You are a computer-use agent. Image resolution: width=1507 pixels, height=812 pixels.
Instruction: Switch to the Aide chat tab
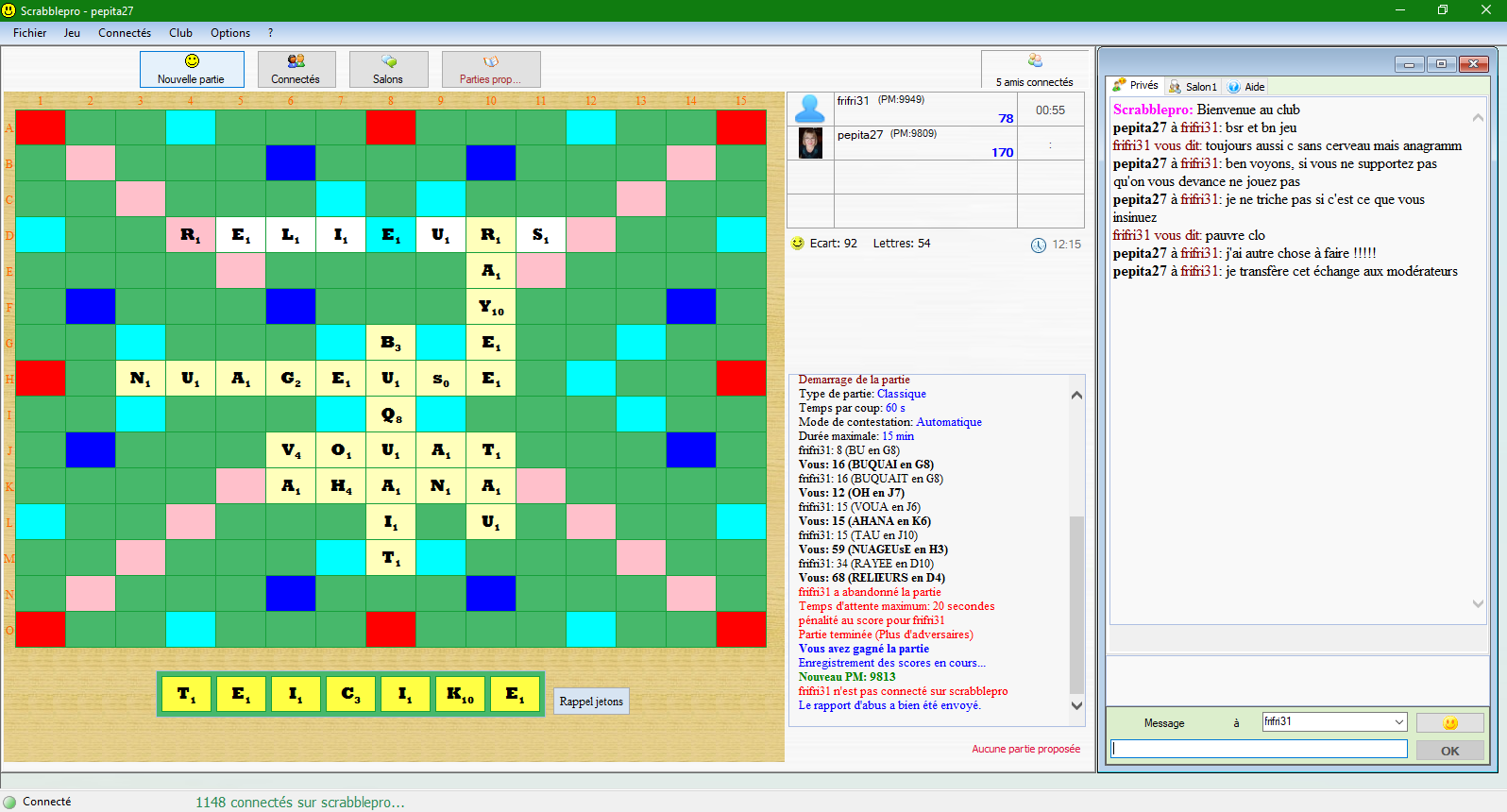1246,87
